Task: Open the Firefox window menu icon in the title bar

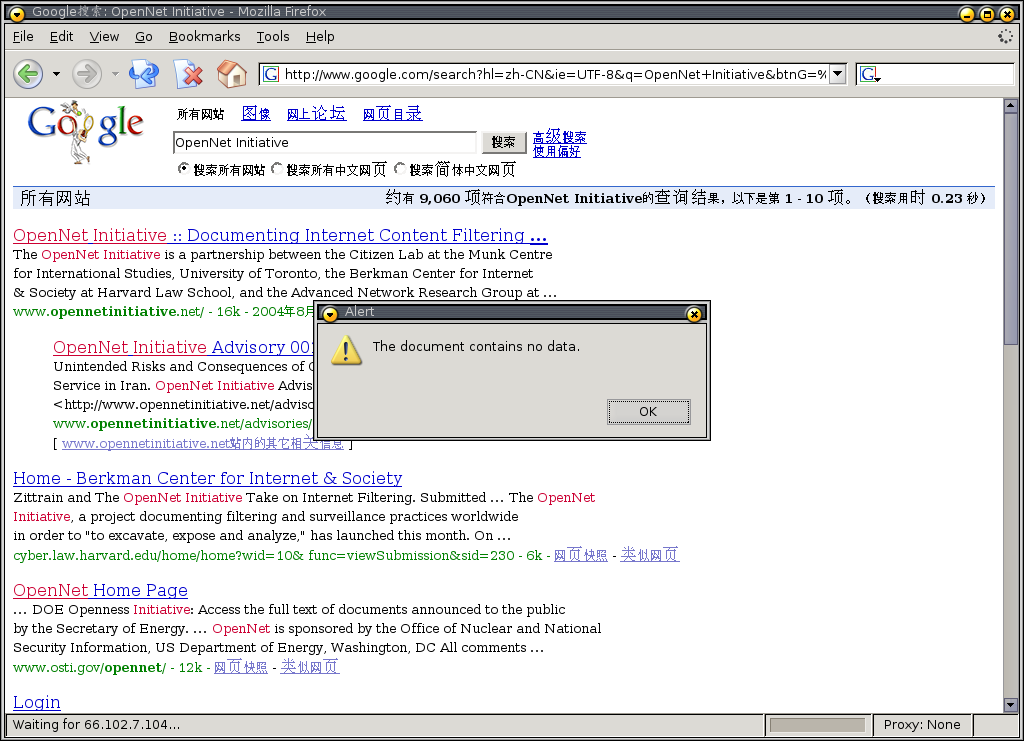Action: click(x=16, y=13)
